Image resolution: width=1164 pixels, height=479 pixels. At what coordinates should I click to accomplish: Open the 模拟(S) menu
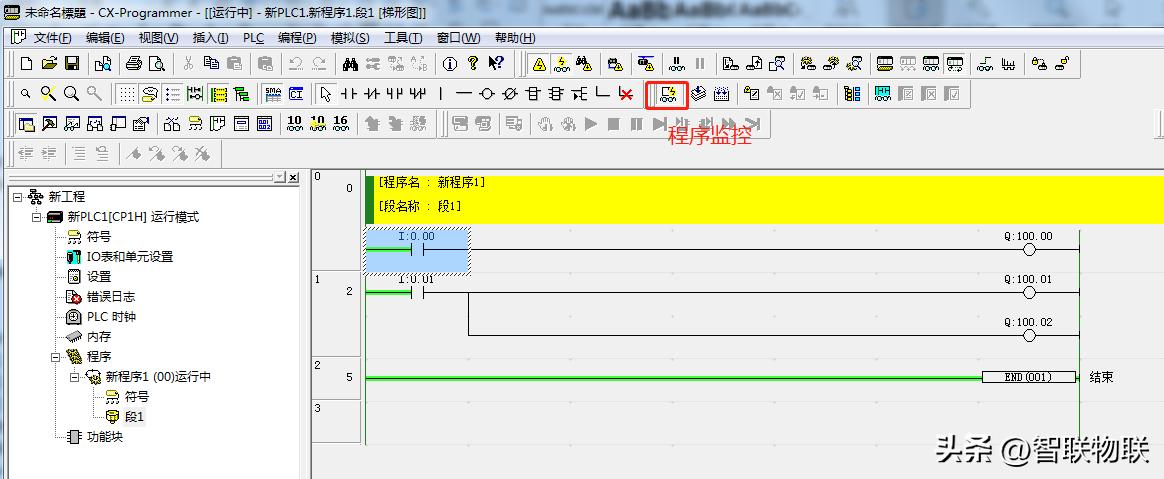pos(350,38)
